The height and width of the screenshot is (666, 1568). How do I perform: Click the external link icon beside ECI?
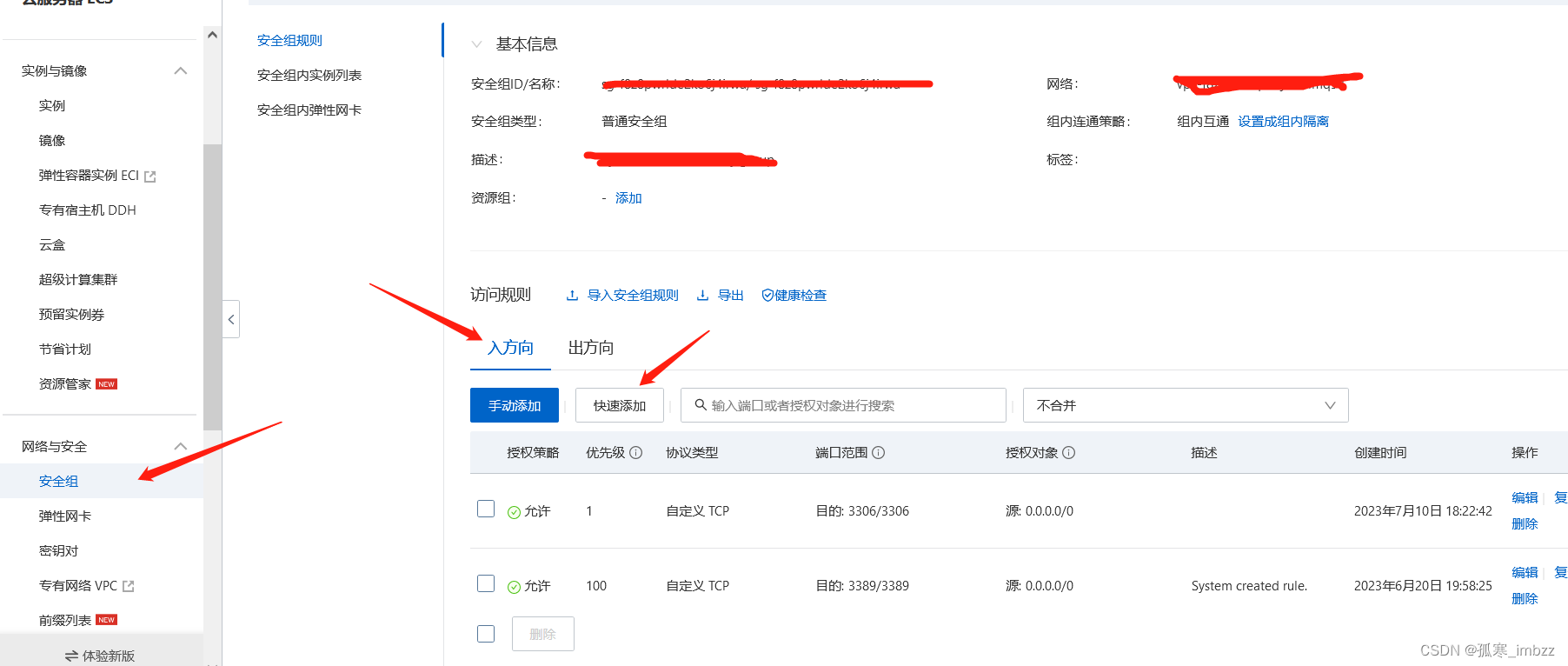150,176
